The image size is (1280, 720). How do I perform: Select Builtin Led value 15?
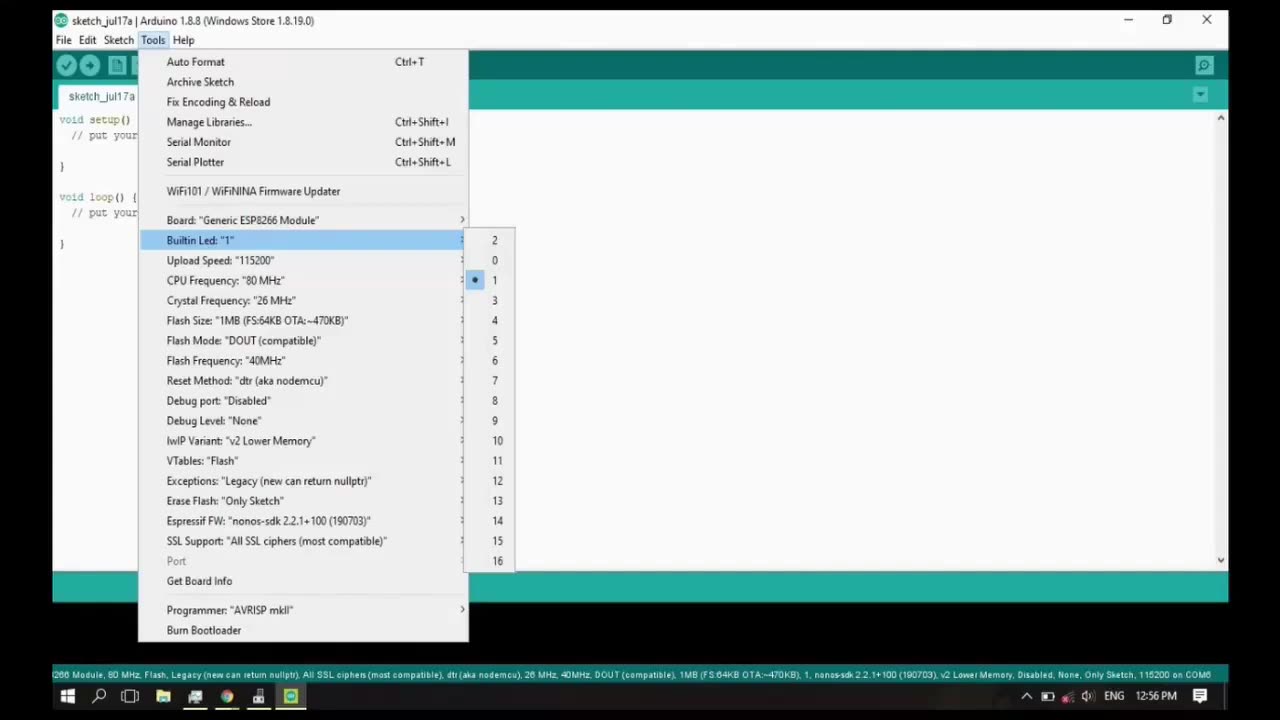490,540
